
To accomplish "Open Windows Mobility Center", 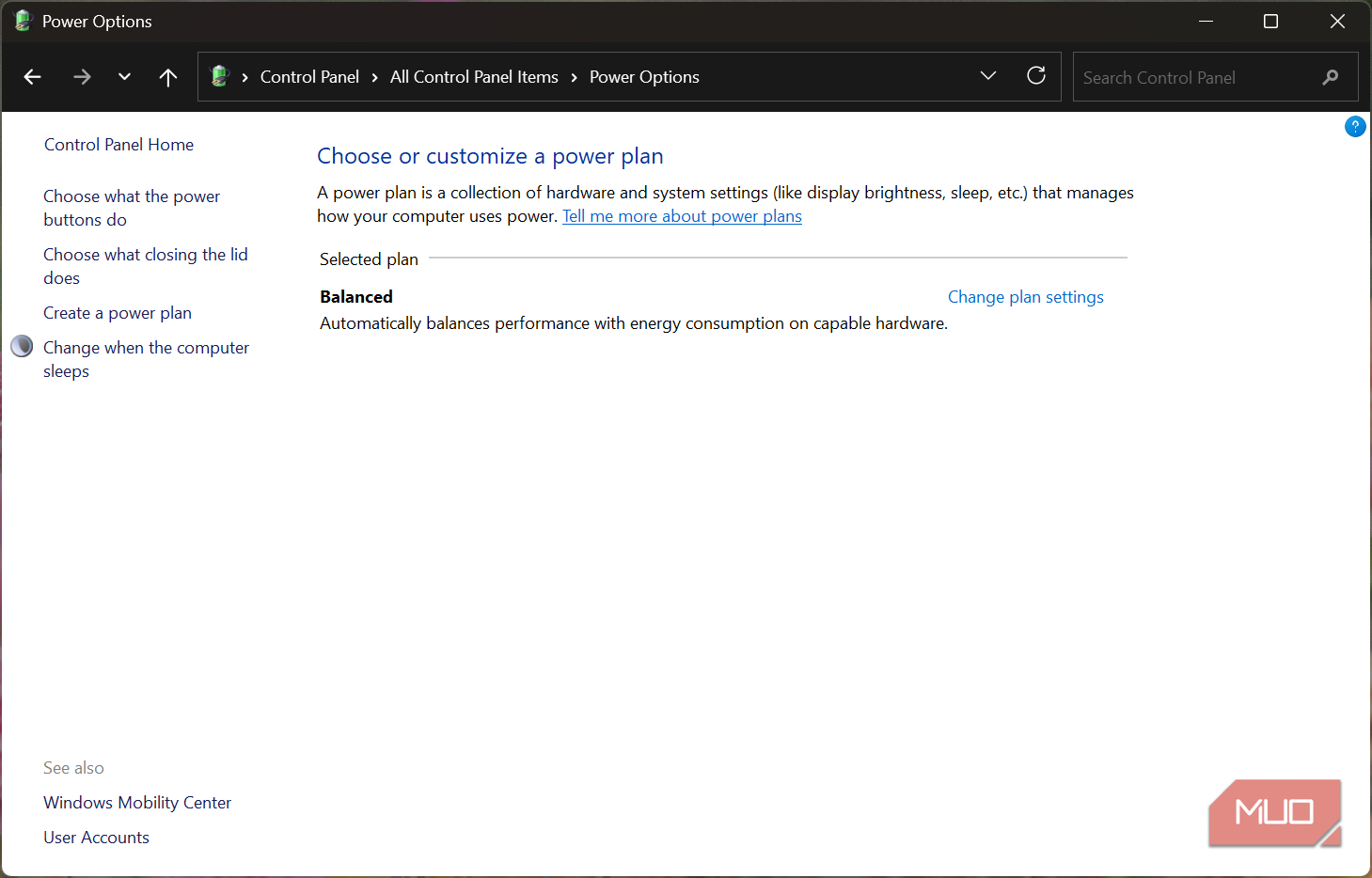I will [137, 803].
